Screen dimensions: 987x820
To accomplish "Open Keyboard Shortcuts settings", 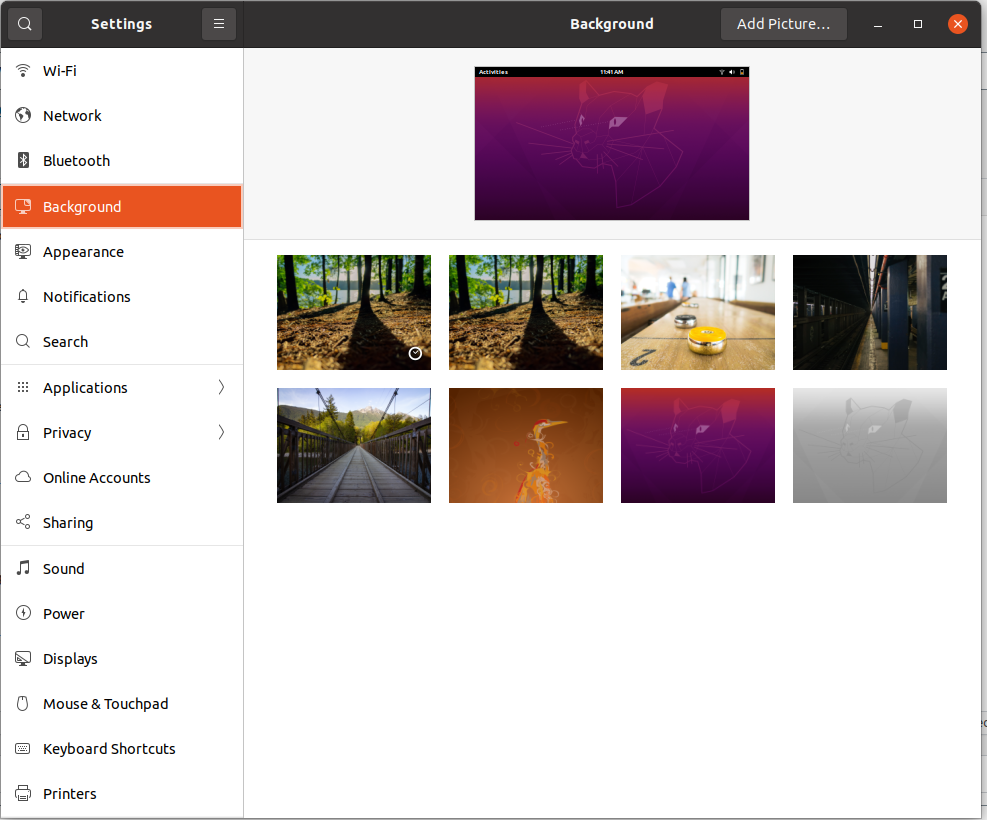I will 109,748.
